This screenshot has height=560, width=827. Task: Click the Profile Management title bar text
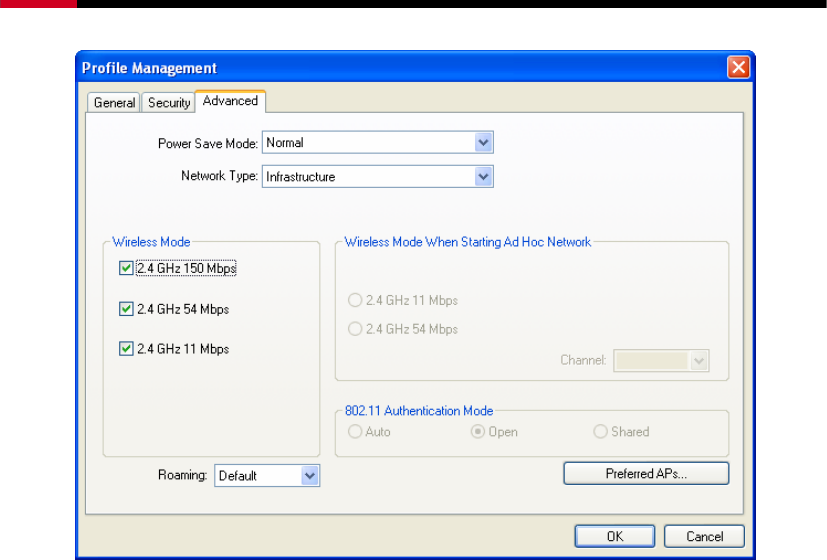[149, 68]
